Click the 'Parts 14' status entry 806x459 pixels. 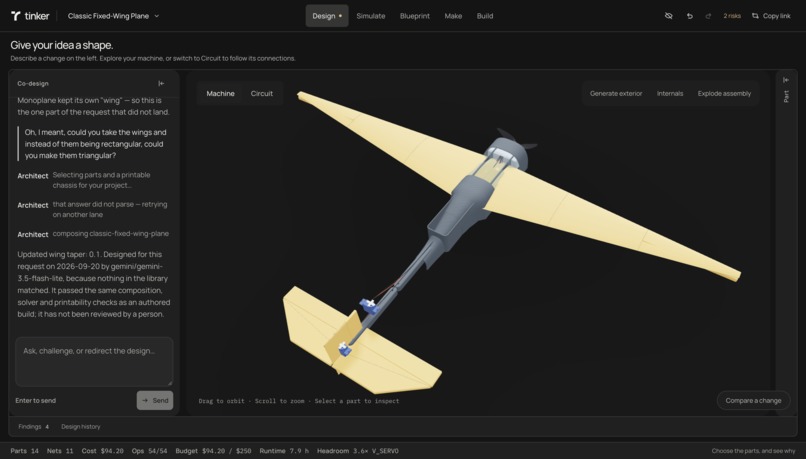pyautogui.click(x=24, y=451)
